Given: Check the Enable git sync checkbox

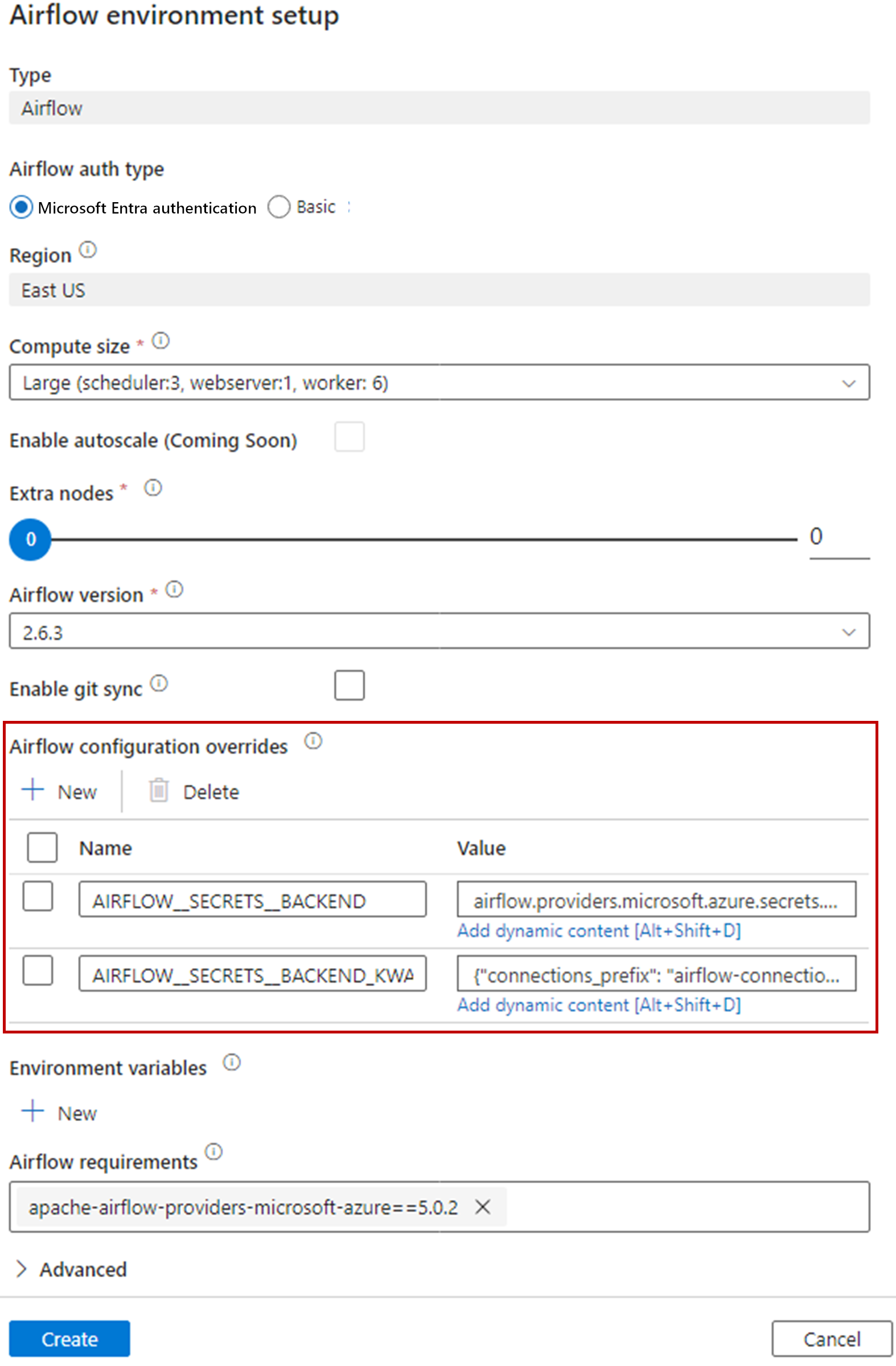Looking at the screenshot, I should tap(350, 685).
